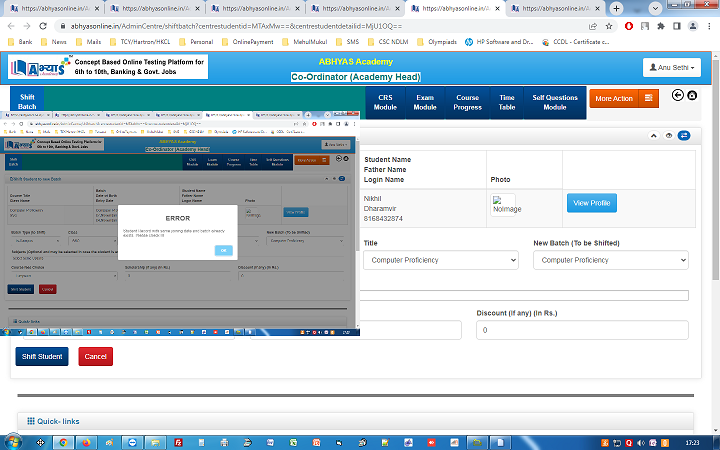Toggle panel visibility with eye icon
The image size is (720, 450).
(669, 135)
